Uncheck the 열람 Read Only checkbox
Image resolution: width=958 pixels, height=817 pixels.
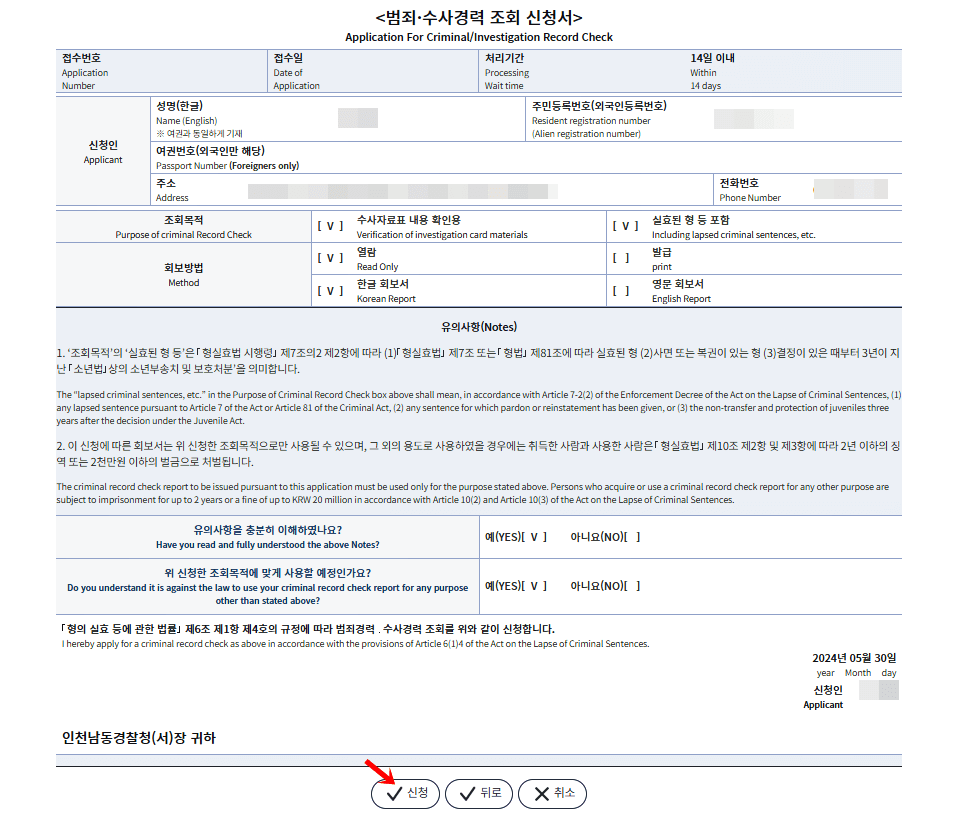pyautogui.click(x=330, y=258)
